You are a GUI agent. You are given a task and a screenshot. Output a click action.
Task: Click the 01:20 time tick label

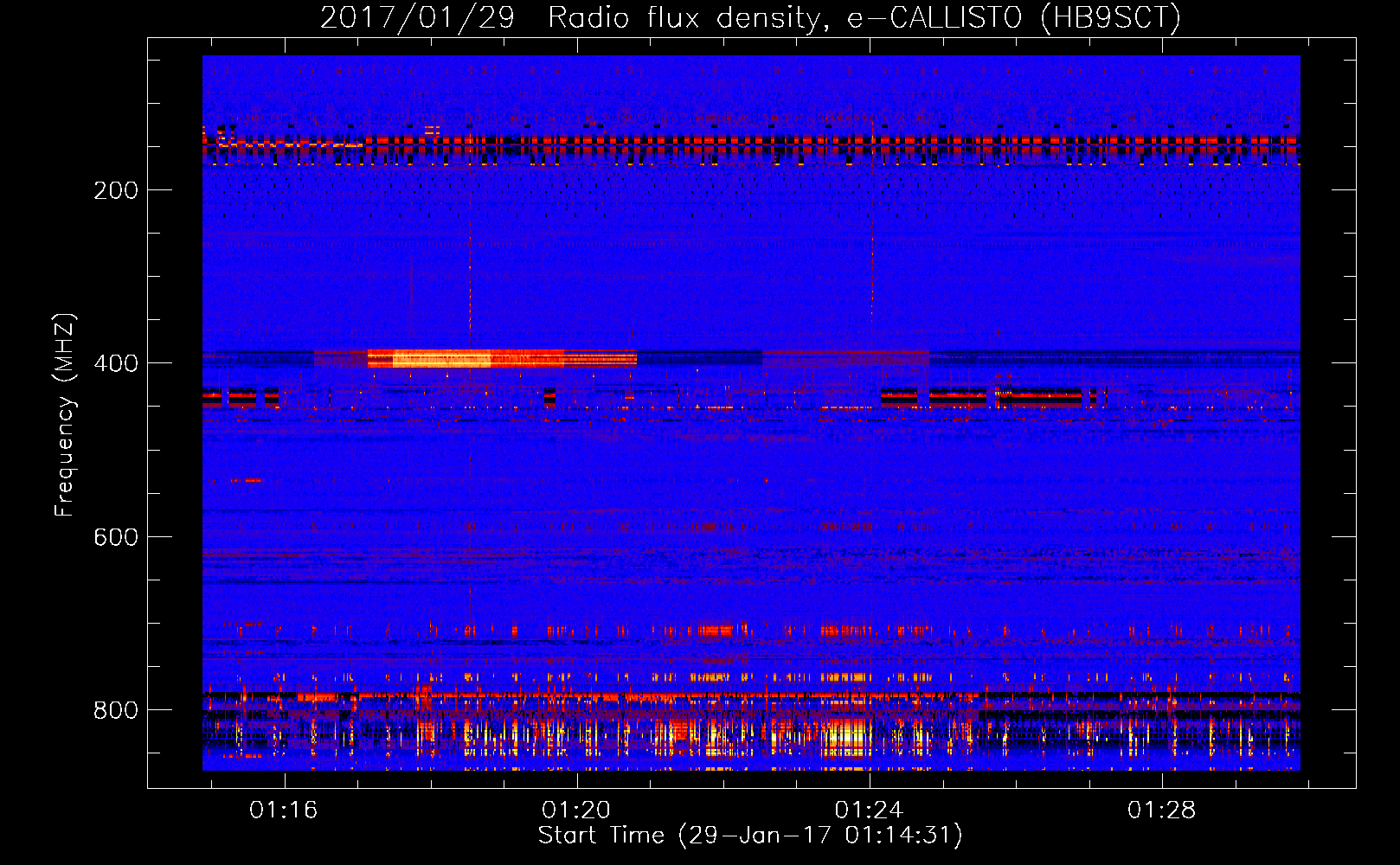point(576,810)
